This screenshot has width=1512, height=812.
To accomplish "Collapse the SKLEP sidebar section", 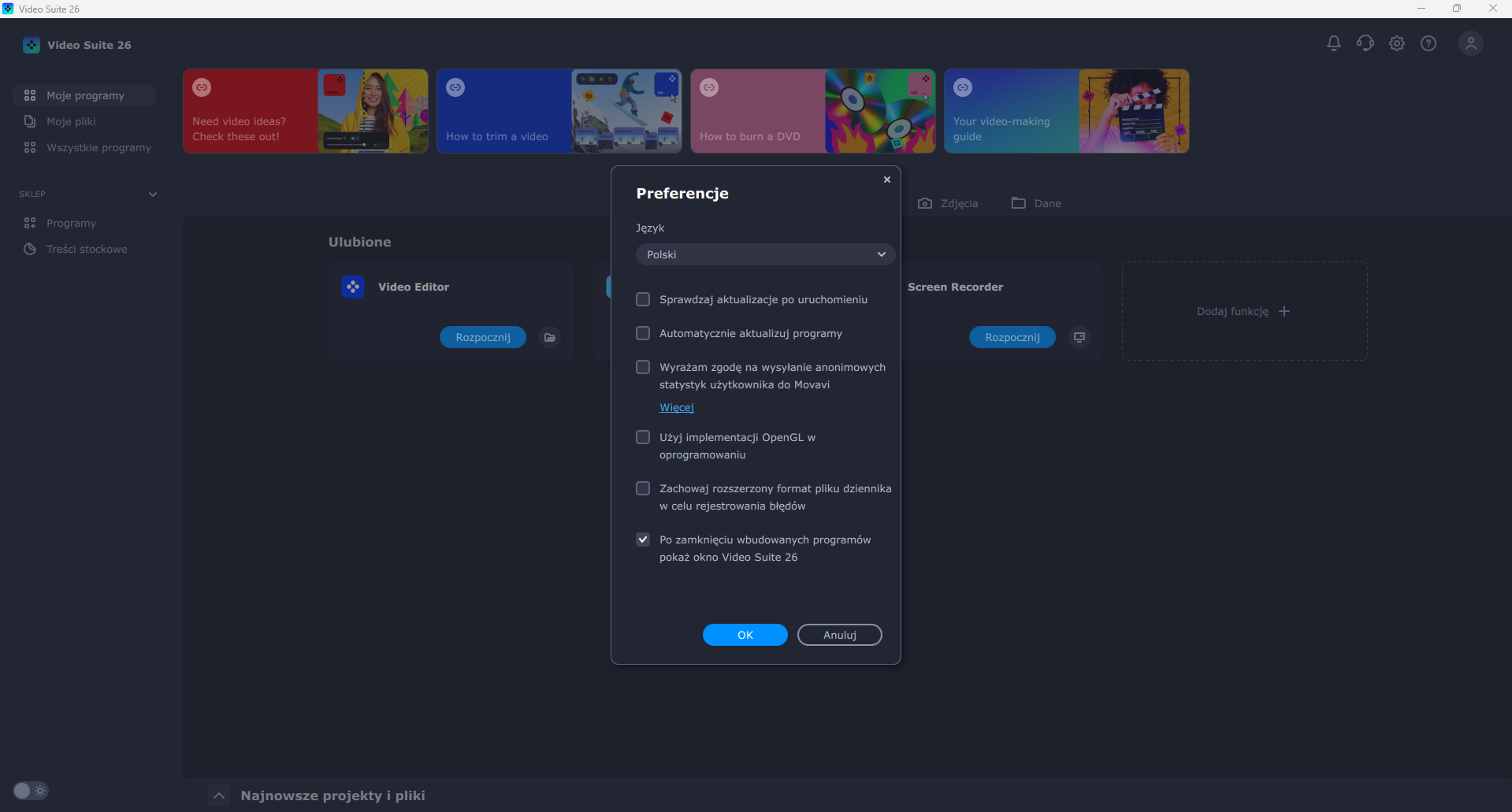I will pos(153,194).
